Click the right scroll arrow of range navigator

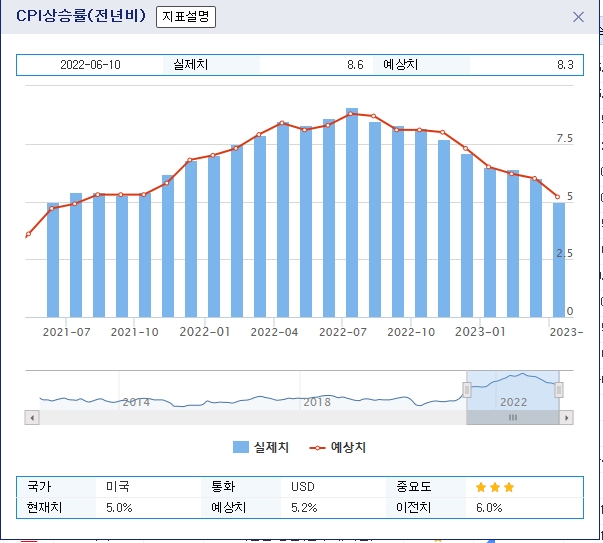566,418
